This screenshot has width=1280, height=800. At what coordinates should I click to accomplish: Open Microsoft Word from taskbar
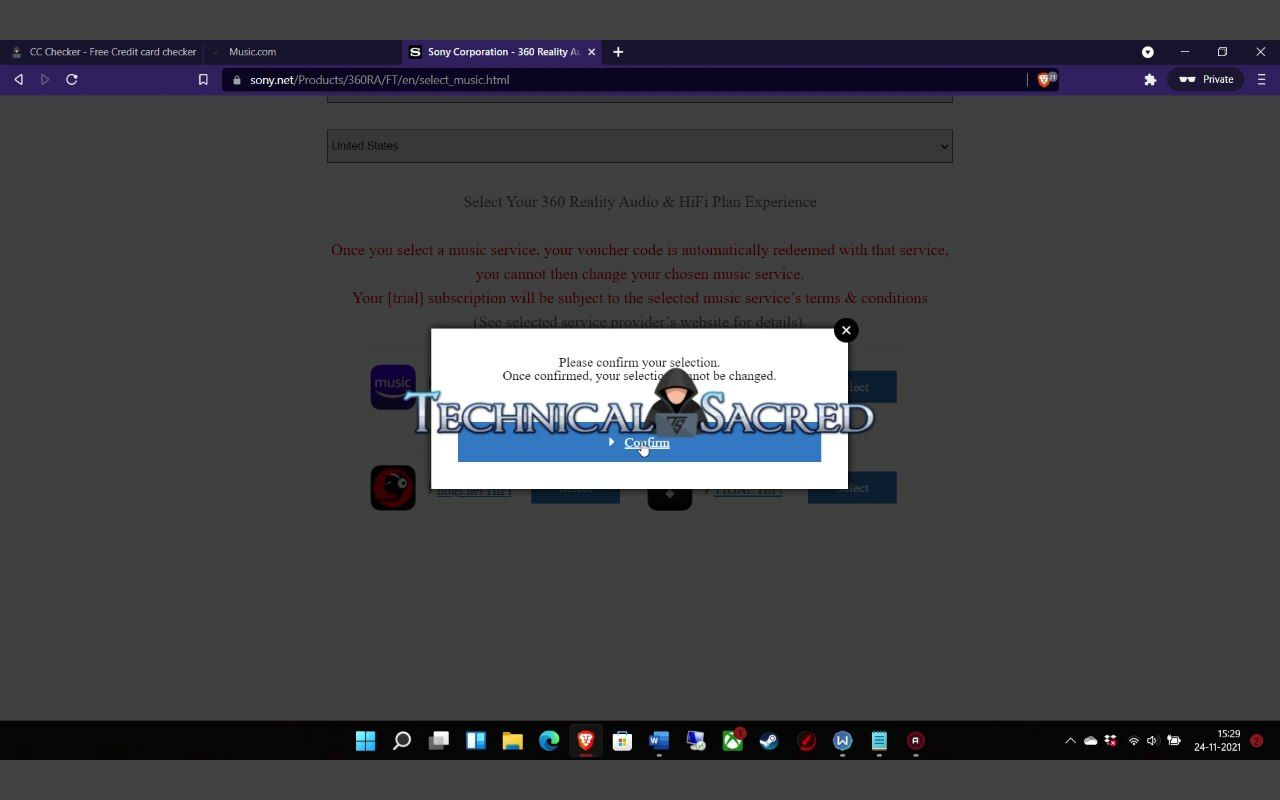[659, 741]
